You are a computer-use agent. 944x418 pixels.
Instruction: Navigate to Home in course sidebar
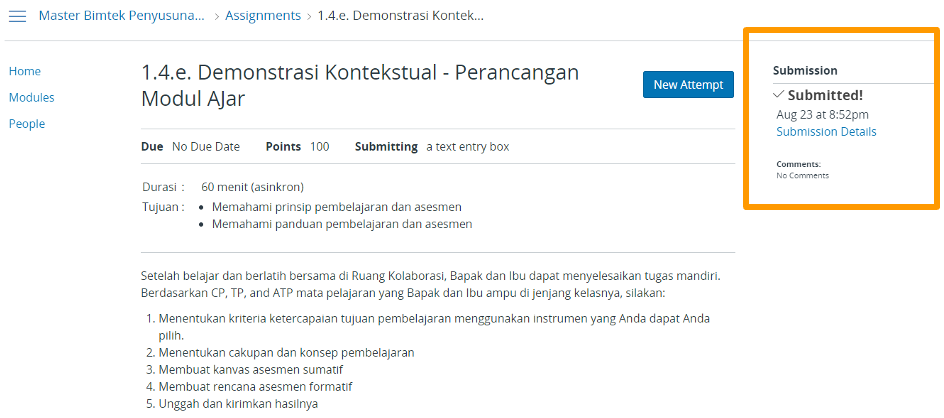25,72
